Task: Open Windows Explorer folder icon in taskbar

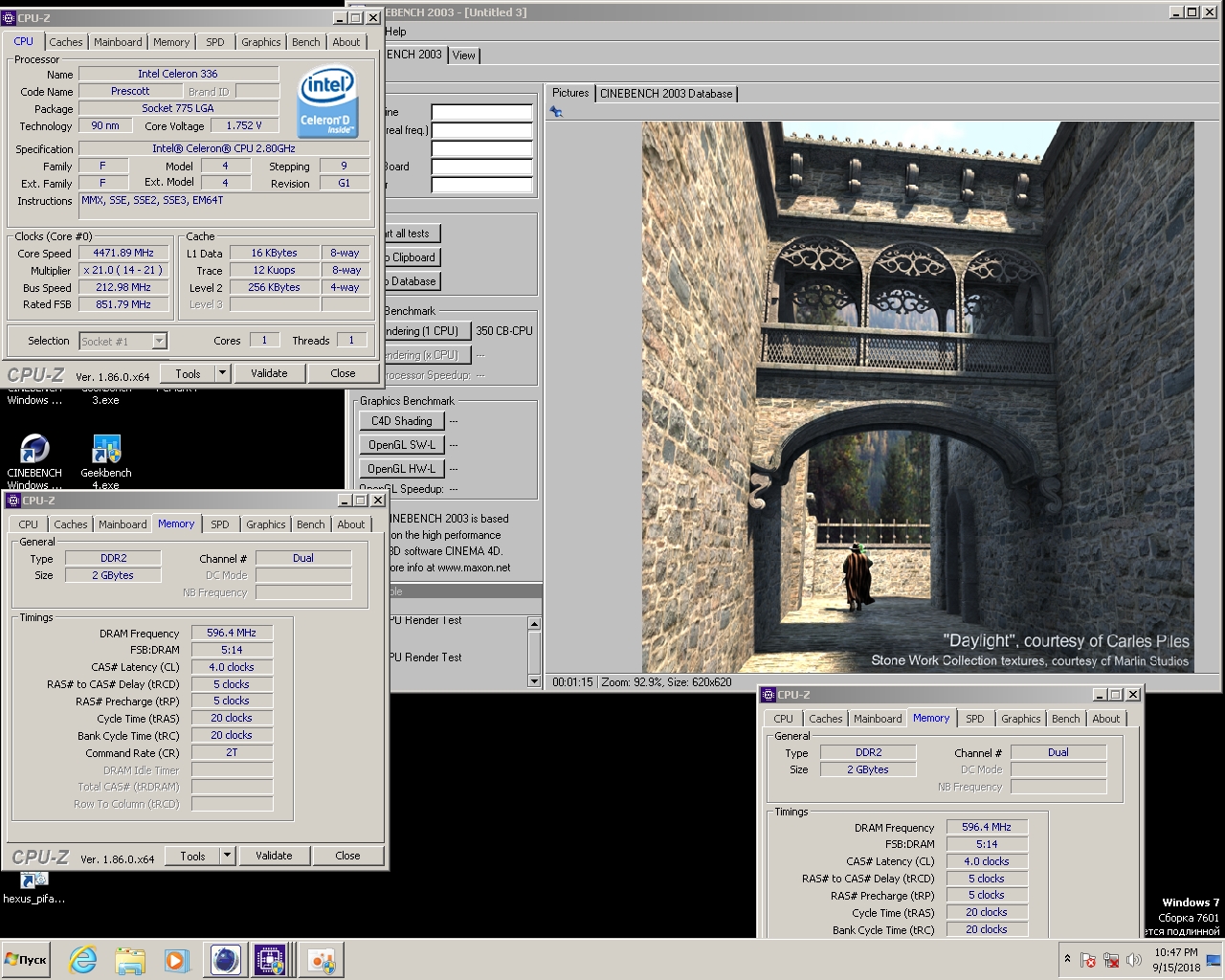Action: [x=130, y=960]
